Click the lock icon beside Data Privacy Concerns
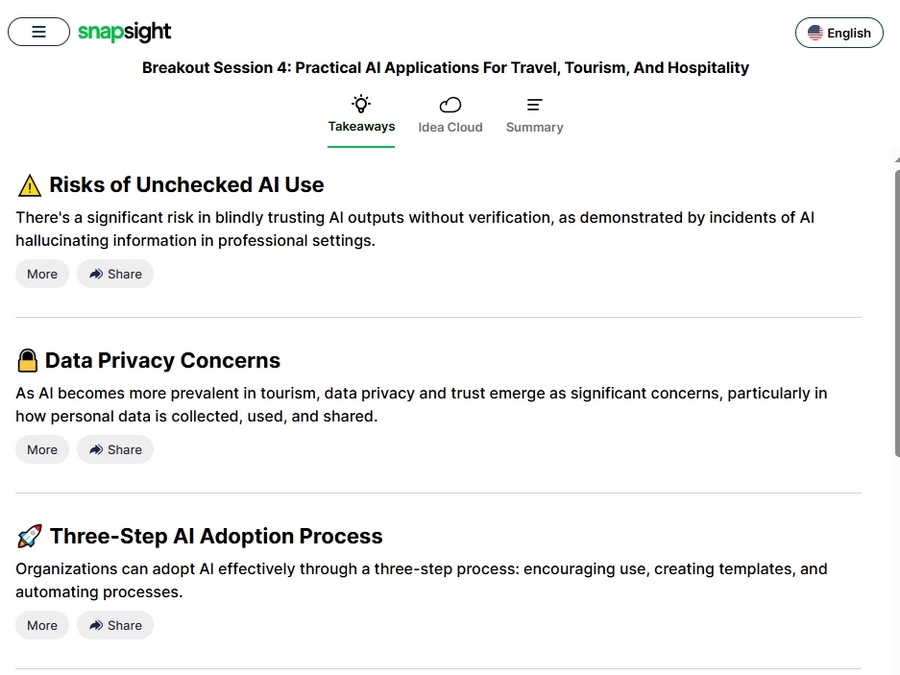The image size is (900, 675). point(27,361)
